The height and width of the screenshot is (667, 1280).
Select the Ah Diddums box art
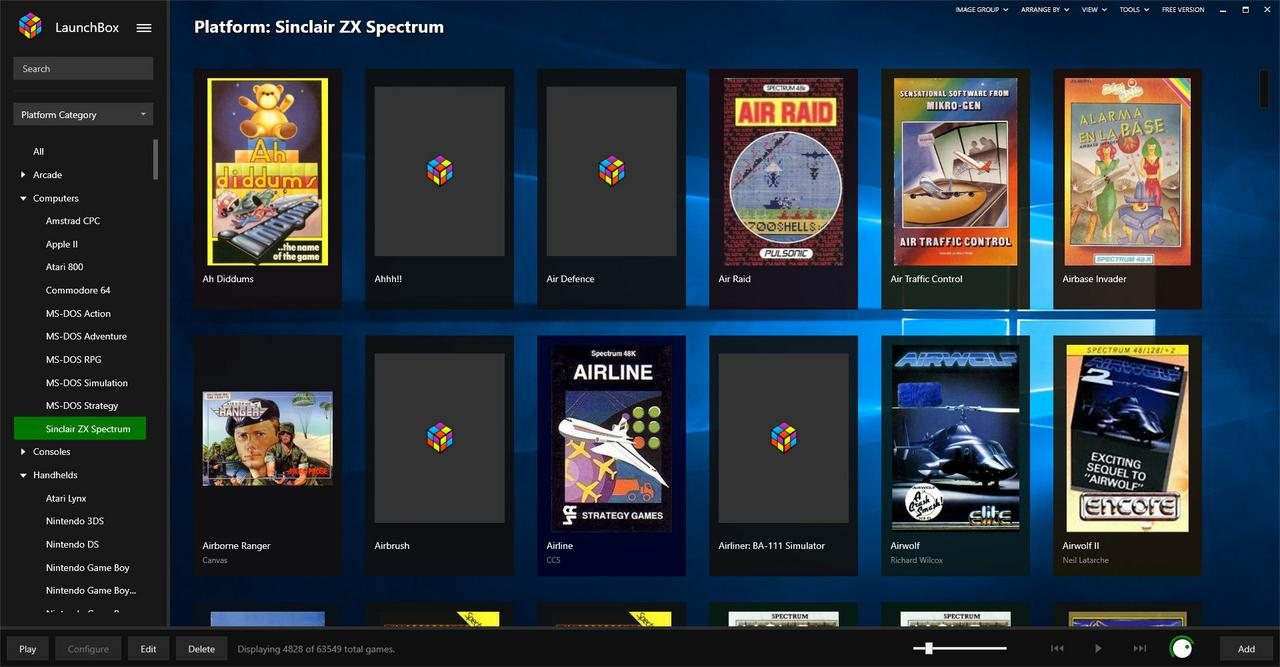[x=268, y=171]
